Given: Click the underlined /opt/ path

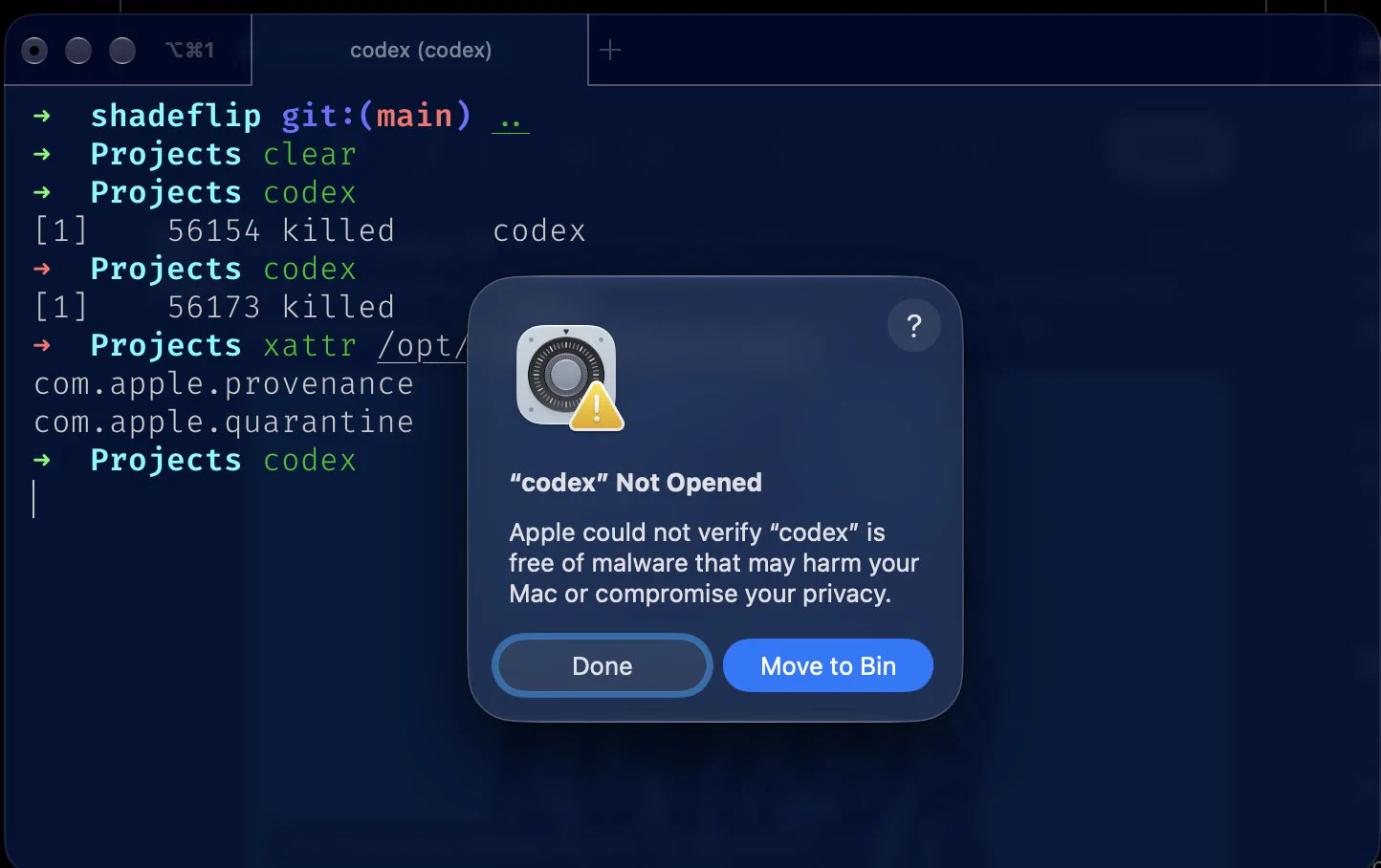Looking at the screenshot, I should pyautogui.click(x=422, y=345).
